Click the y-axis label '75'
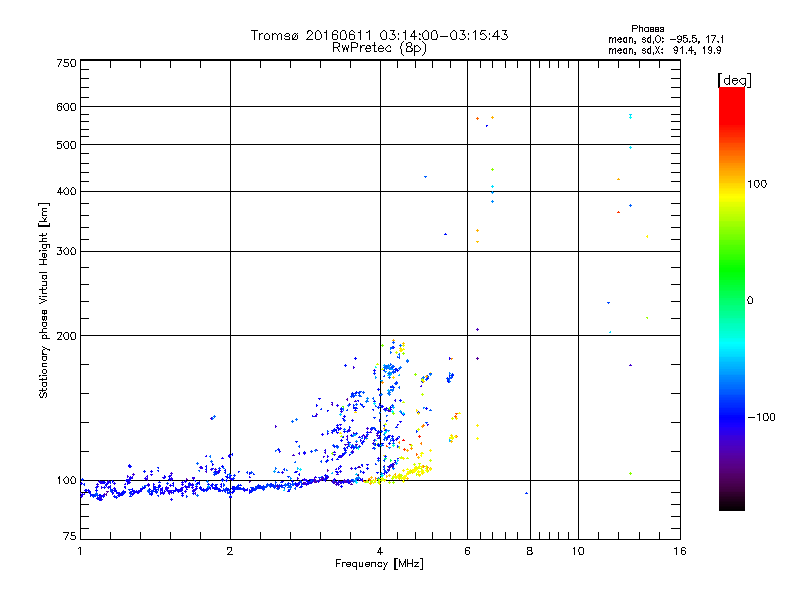The image size is (800, 600). pos(70,536)
